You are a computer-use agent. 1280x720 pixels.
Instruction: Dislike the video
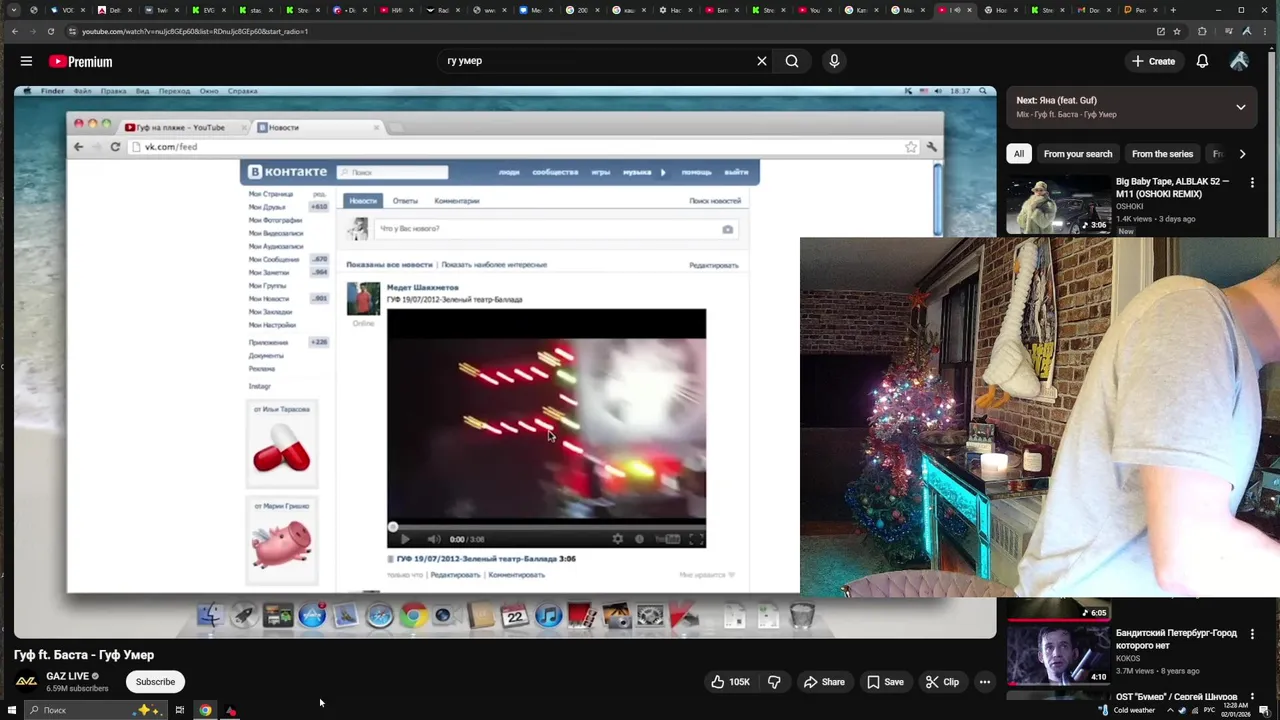pyautogui.click(x=774, y=682)
